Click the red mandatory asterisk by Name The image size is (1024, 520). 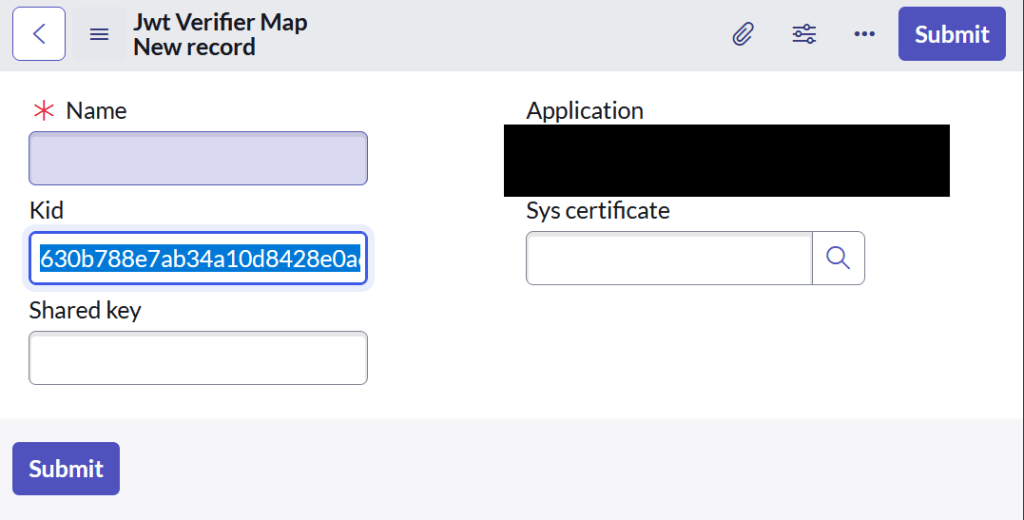(42, 111)
